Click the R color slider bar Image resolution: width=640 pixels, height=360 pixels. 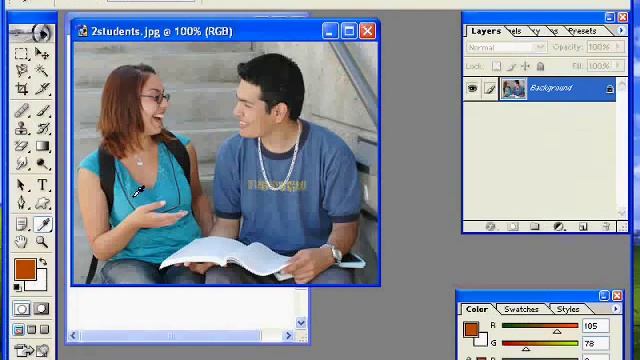tap(540, 325)
